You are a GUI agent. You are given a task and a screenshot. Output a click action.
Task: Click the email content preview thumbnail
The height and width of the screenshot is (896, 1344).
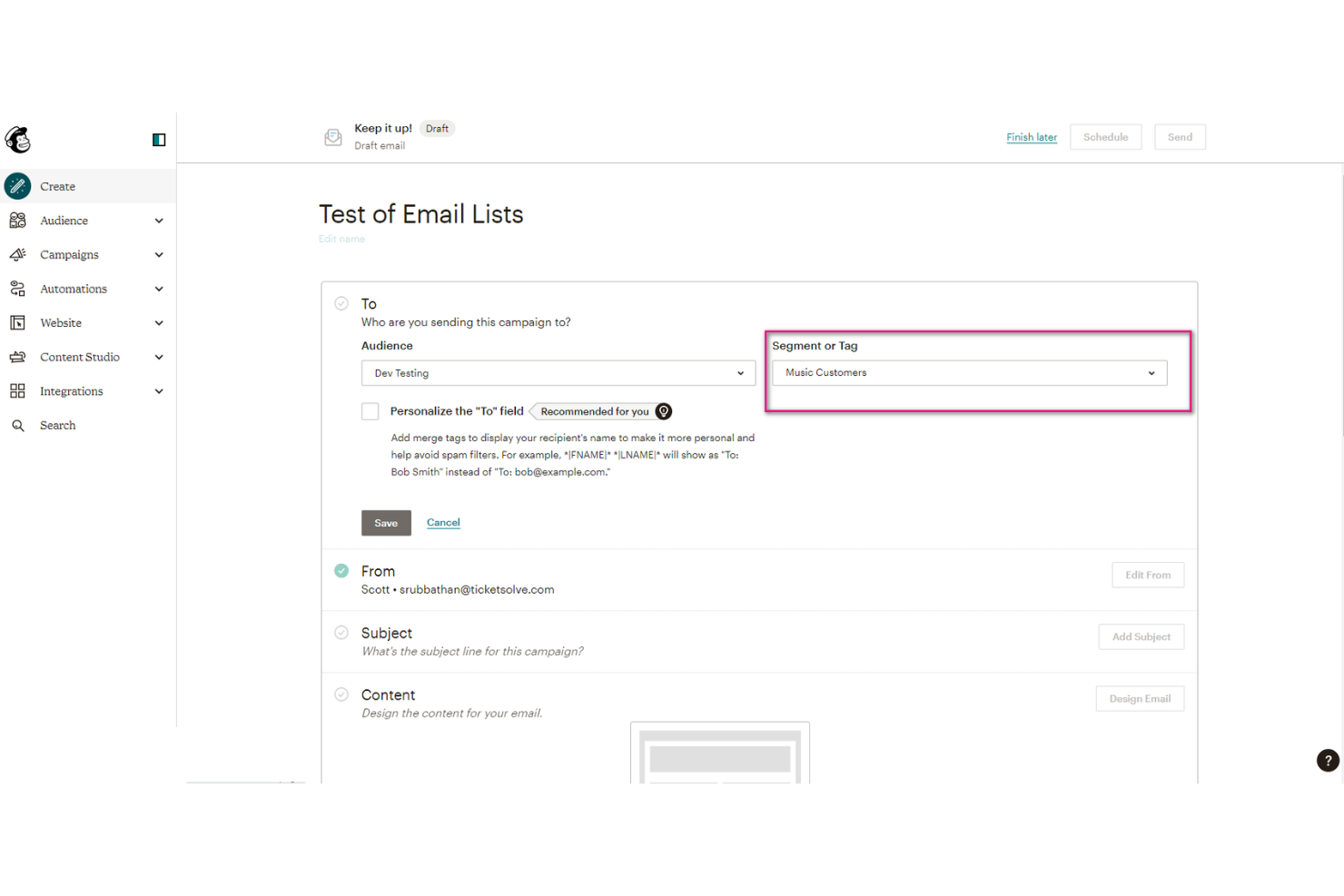click(x=720, y=753)
